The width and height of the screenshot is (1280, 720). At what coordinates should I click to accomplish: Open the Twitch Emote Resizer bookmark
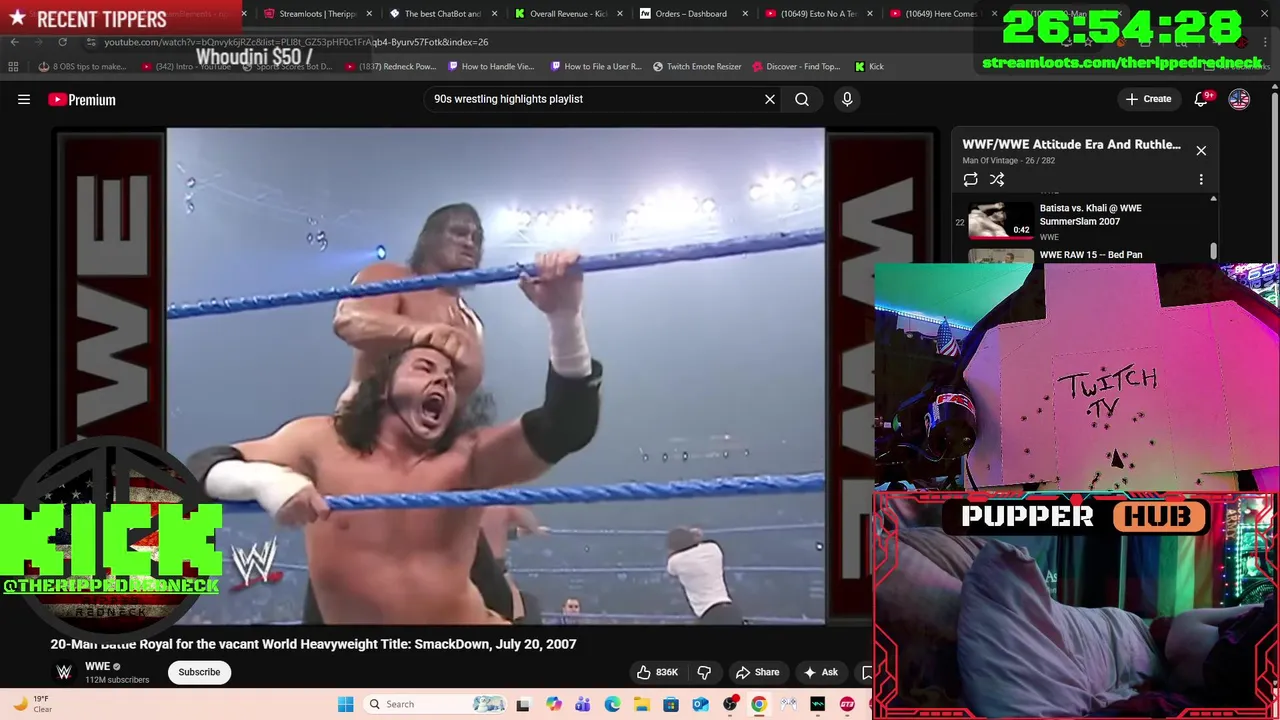click(697, 67)
